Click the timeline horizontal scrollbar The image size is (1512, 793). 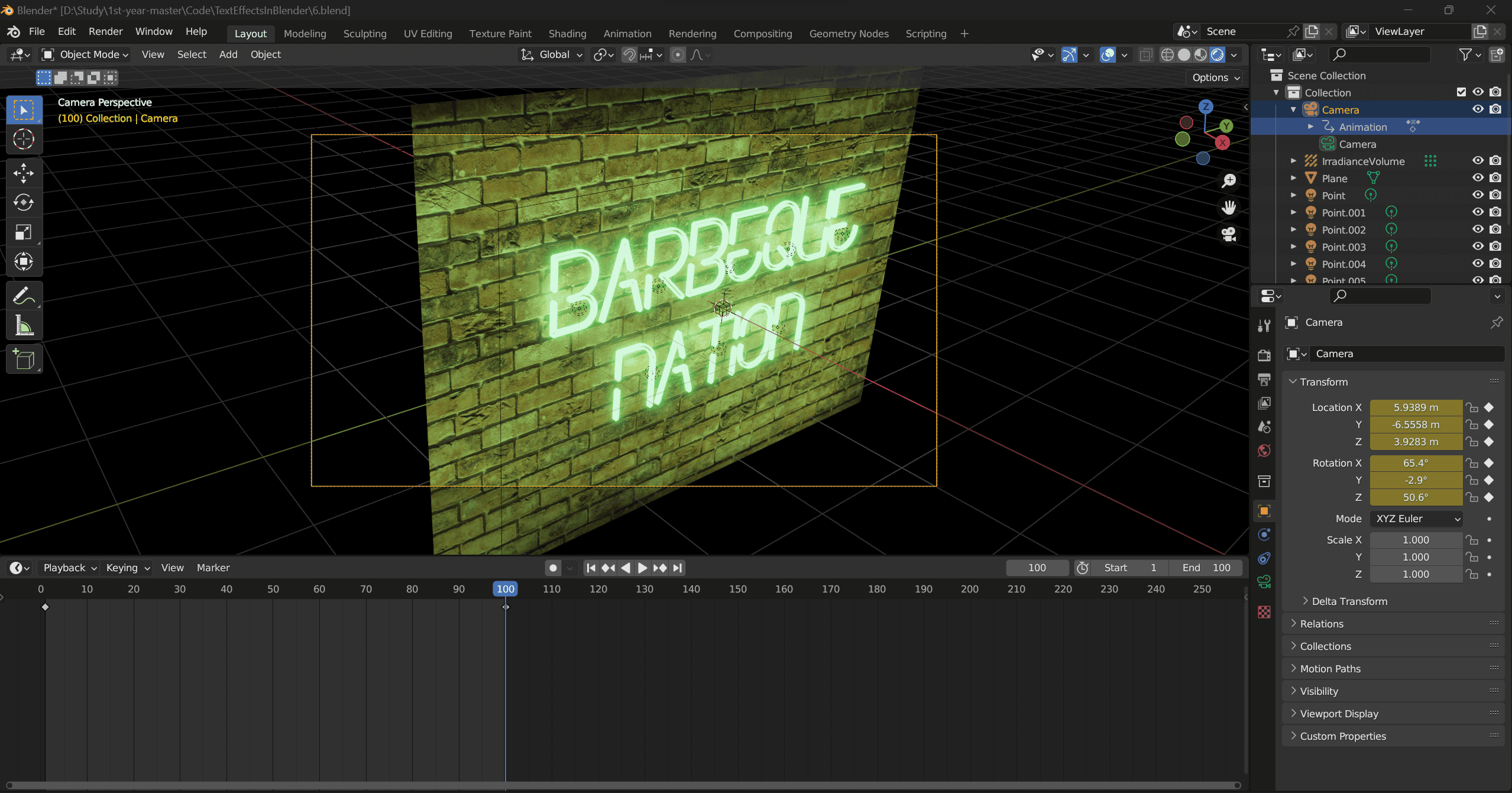(x=623, y=785)
